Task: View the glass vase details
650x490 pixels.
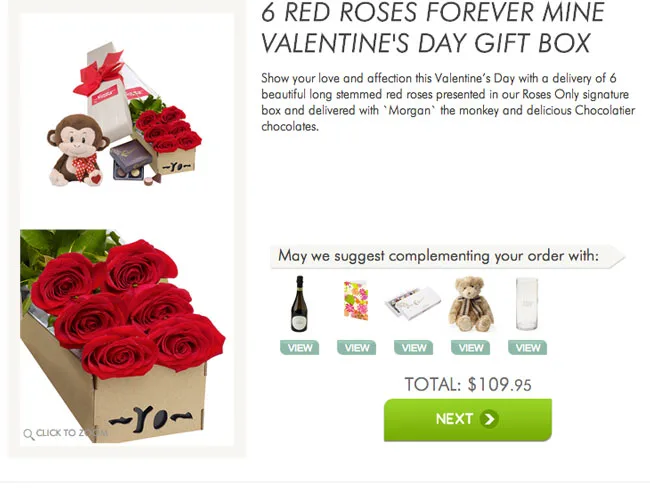Action: tap(527, 348)
